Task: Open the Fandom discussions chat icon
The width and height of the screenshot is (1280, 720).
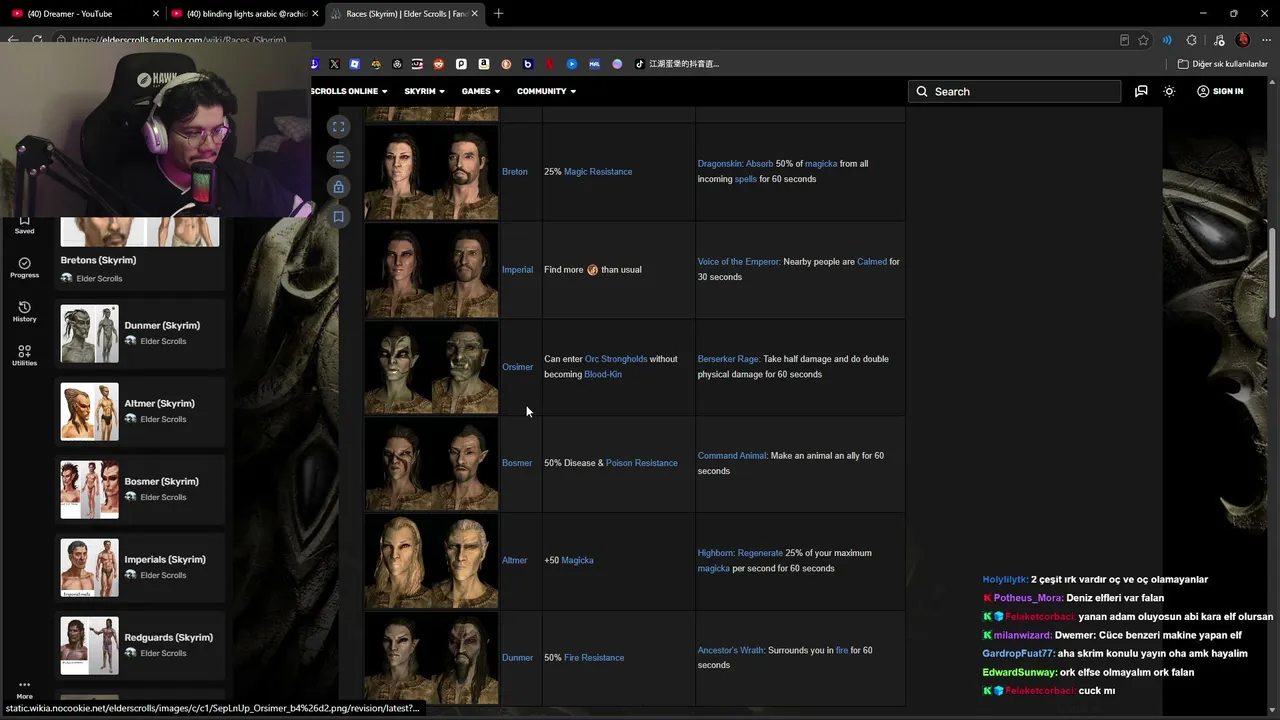Action: (1141, 91)
